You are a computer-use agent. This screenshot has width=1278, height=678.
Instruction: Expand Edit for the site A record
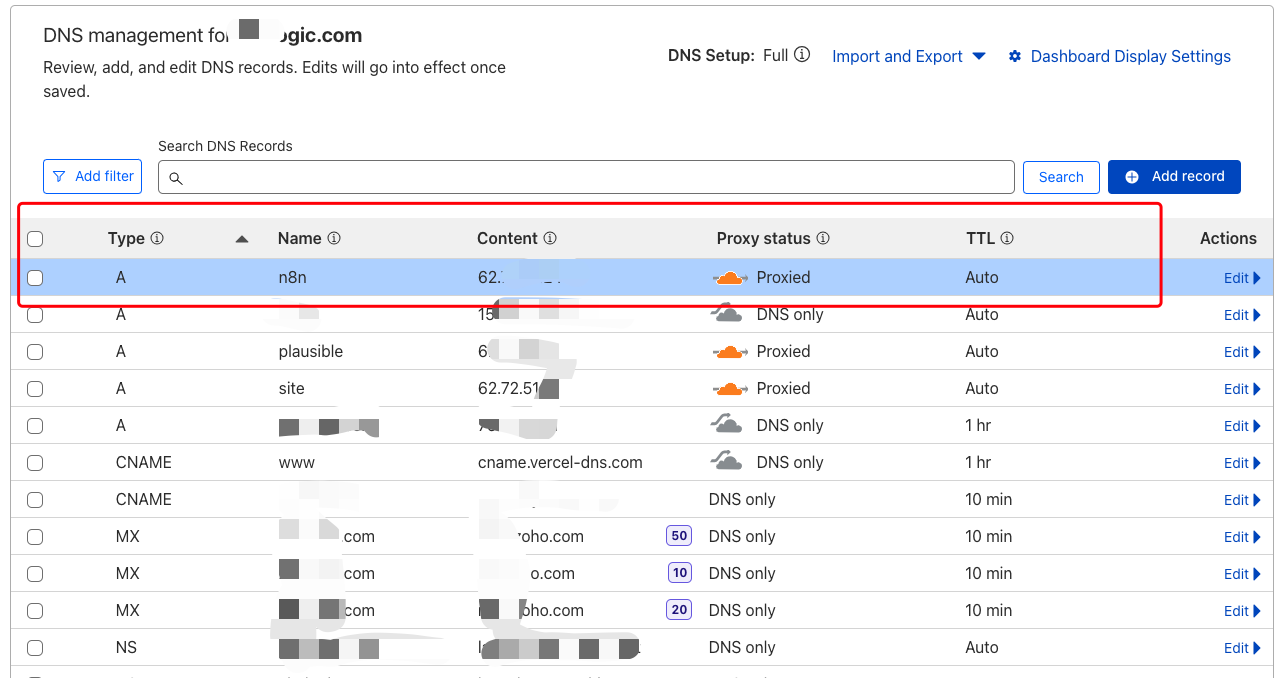pyautogui.click(x=1242, y=389)
